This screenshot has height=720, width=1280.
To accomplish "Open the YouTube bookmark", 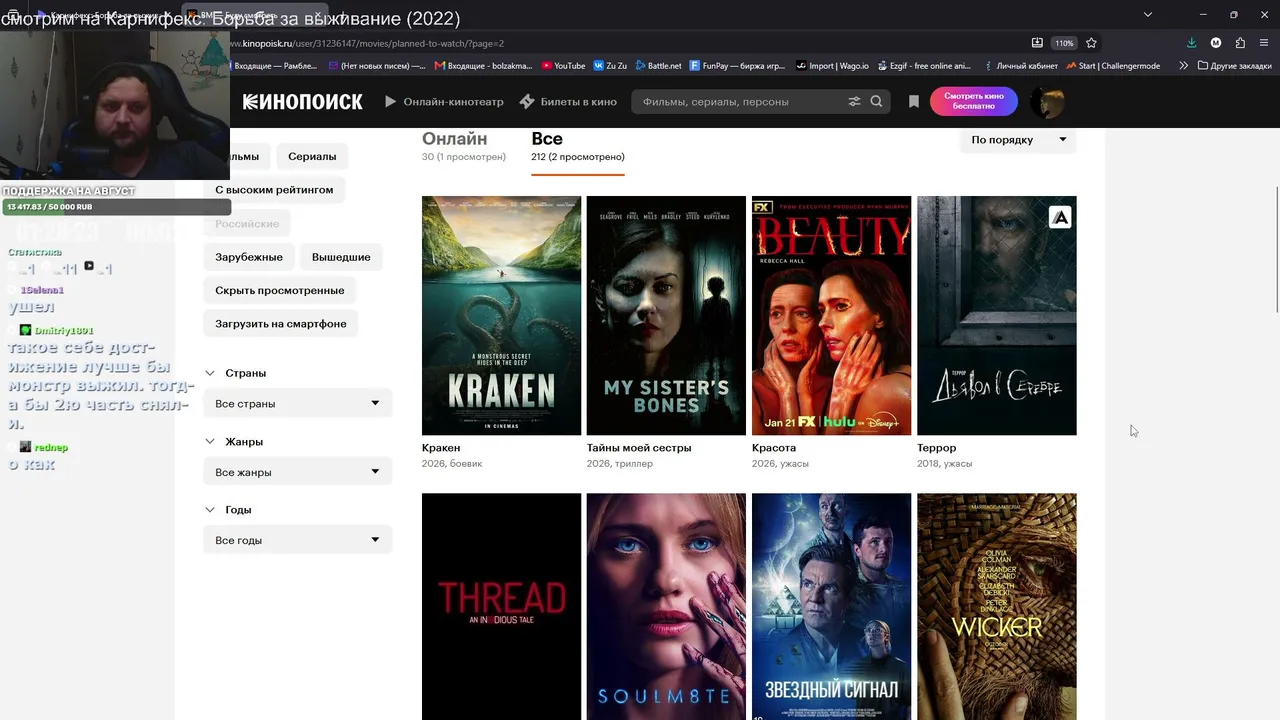I will 563,66.
